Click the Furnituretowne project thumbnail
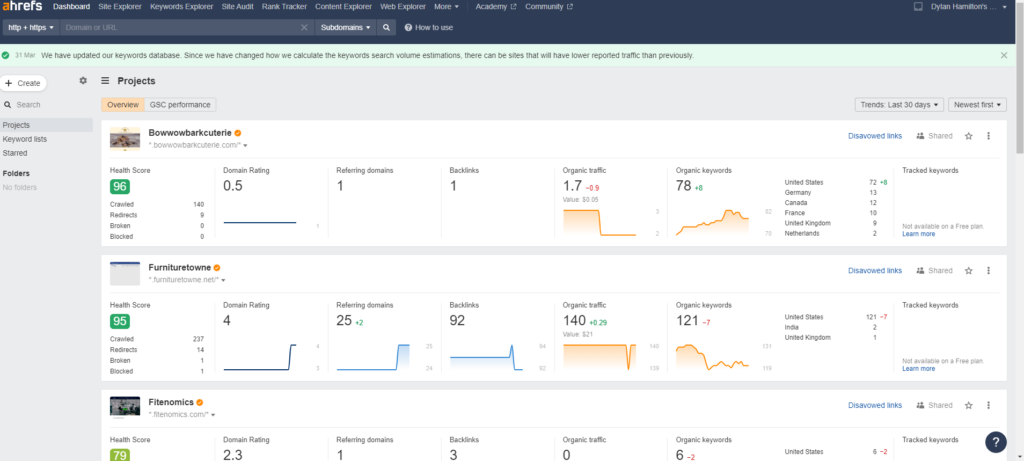Image resolution: width=1024 pixels, height=461 pixels. [125, 273]
